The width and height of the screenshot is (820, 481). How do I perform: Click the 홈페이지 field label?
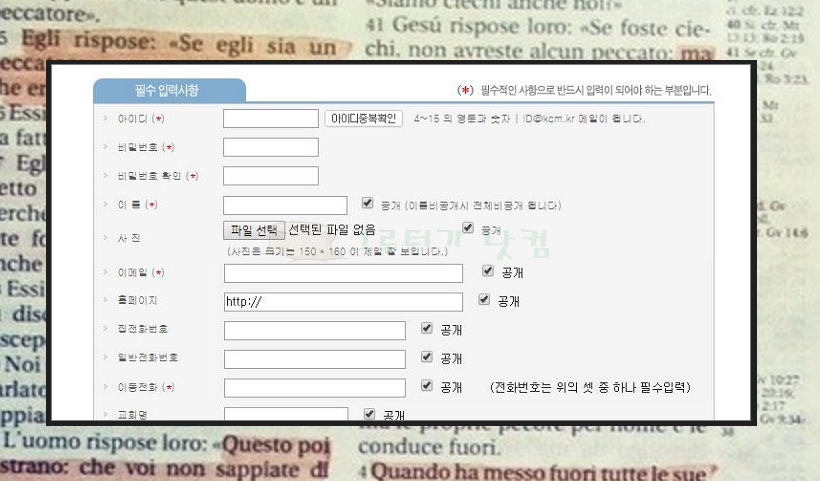pos(137,301)
